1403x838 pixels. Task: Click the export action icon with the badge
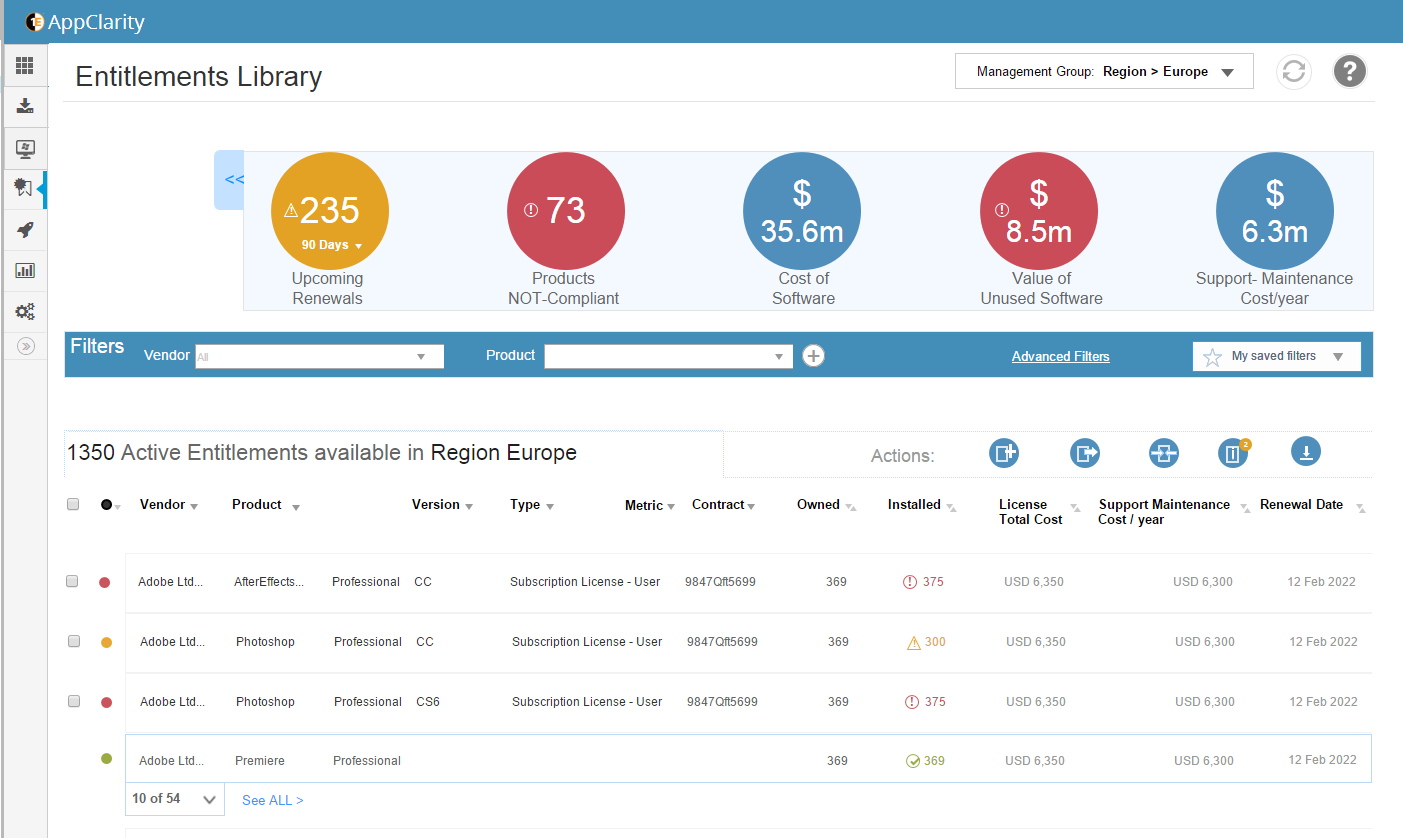point(1233,453)
